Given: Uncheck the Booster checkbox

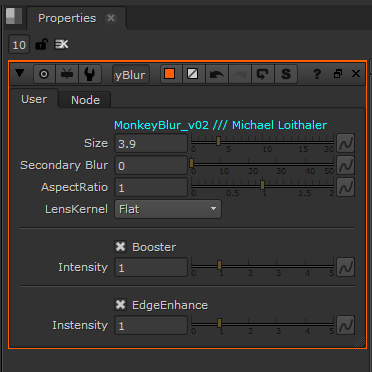Looking at the screenshot, I should 120,247.
